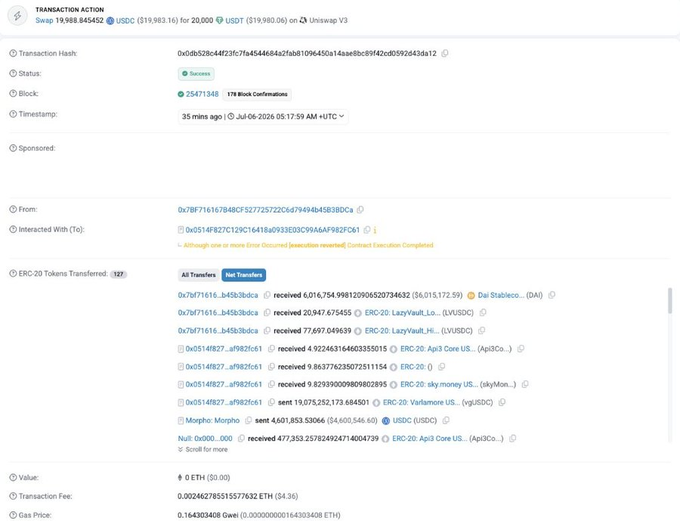Select the gas price 0.164303408 Gwei text
This screenshot has width=680, height=521.
(x=207, y=515)
